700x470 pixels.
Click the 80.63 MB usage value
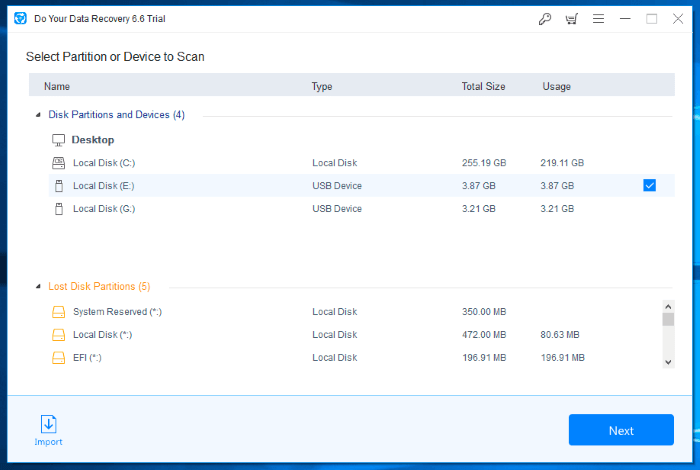(560, 335)
